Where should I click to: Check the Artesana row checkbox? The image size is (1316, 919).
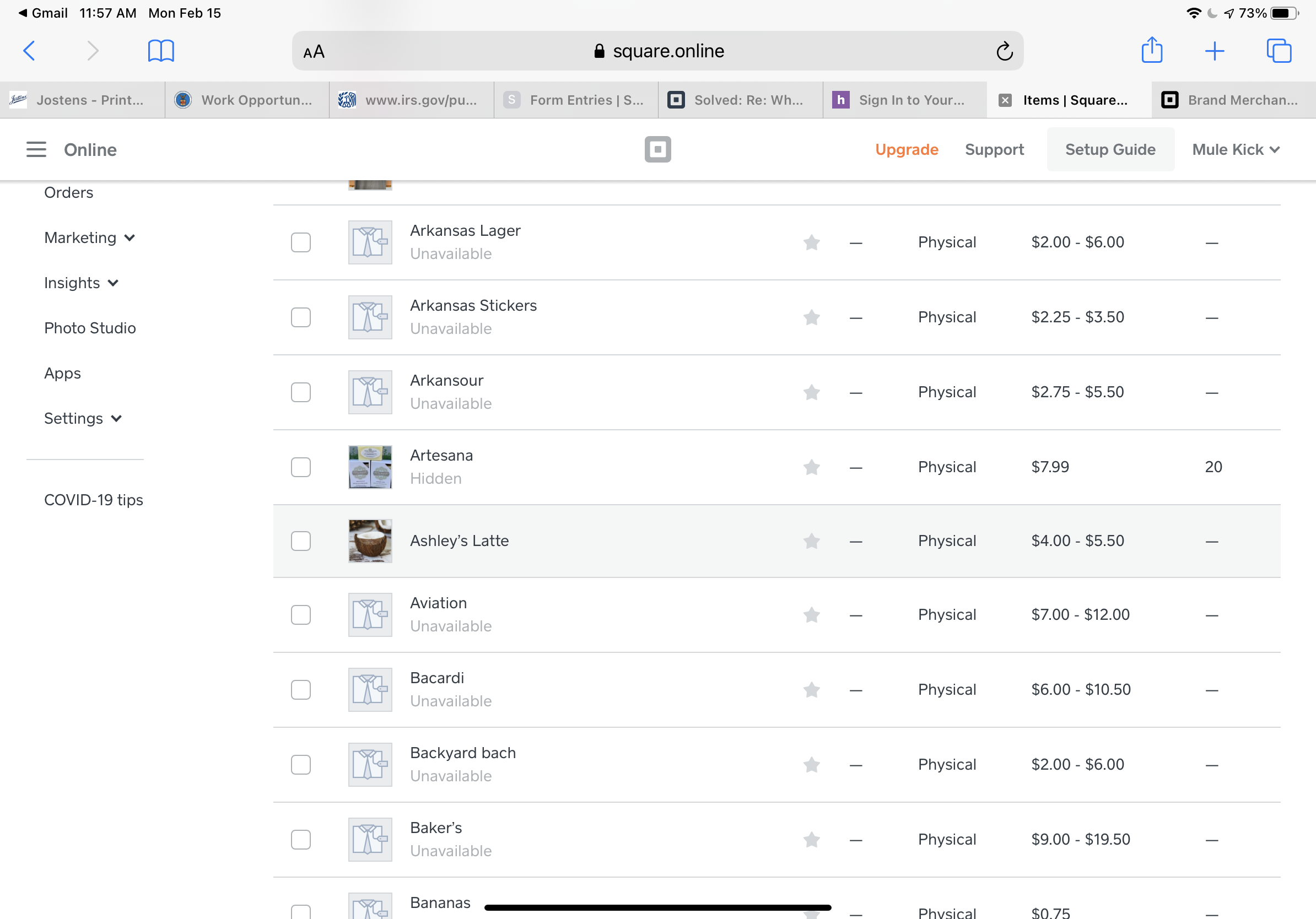(x=301, y=467)
